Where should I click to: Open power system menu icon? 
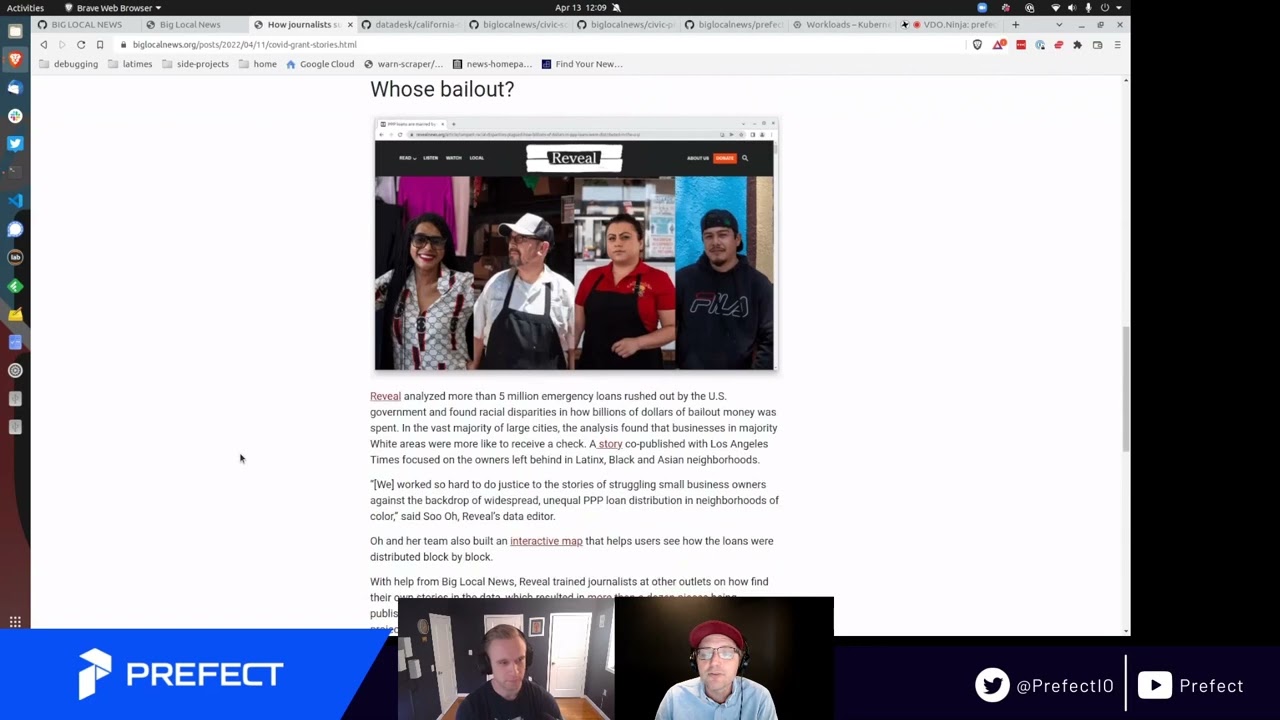pos(1104,8)
